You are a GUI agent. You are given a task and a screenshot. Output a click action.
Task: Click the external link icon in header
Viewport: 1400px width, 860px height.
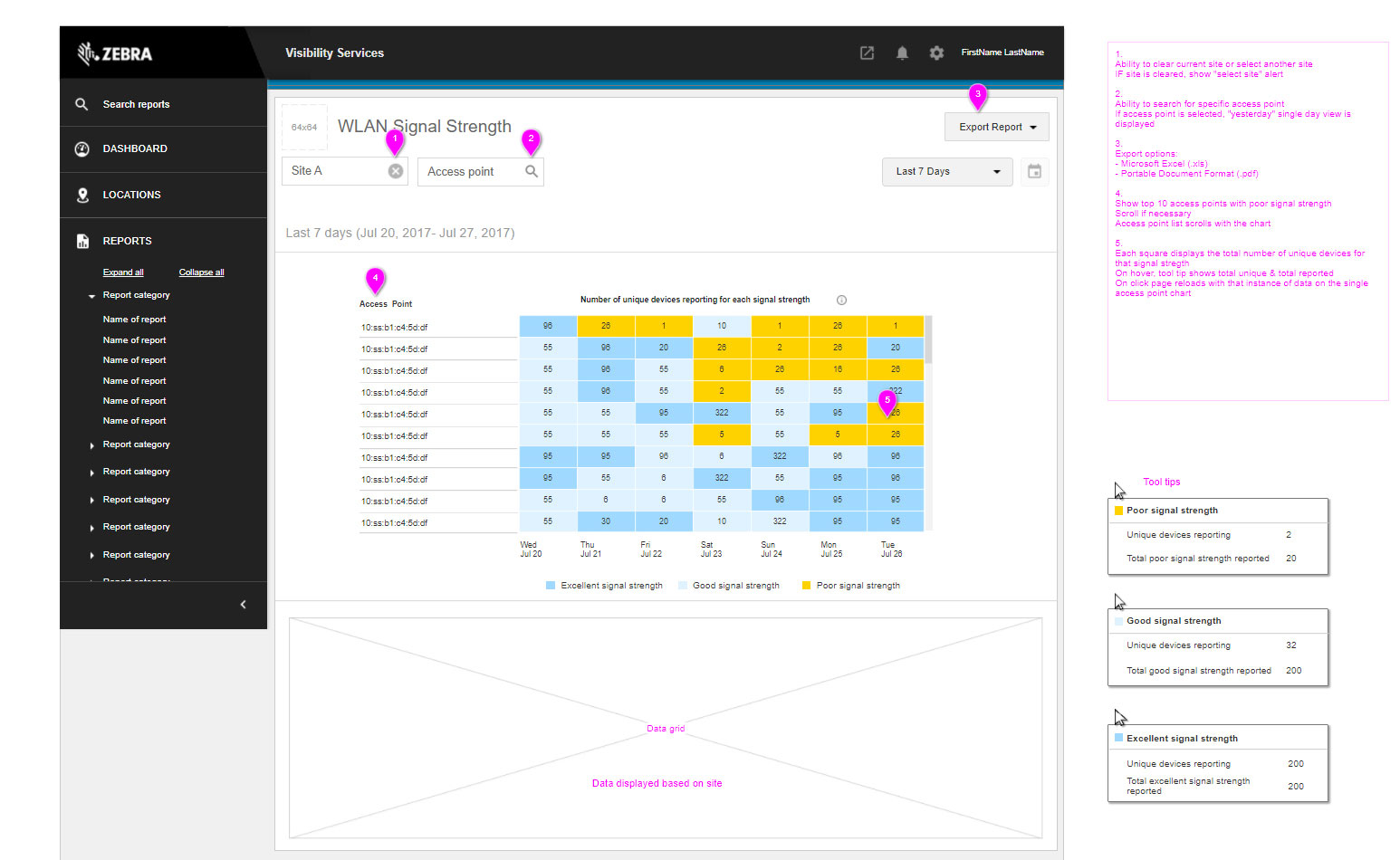click(867, 53)
